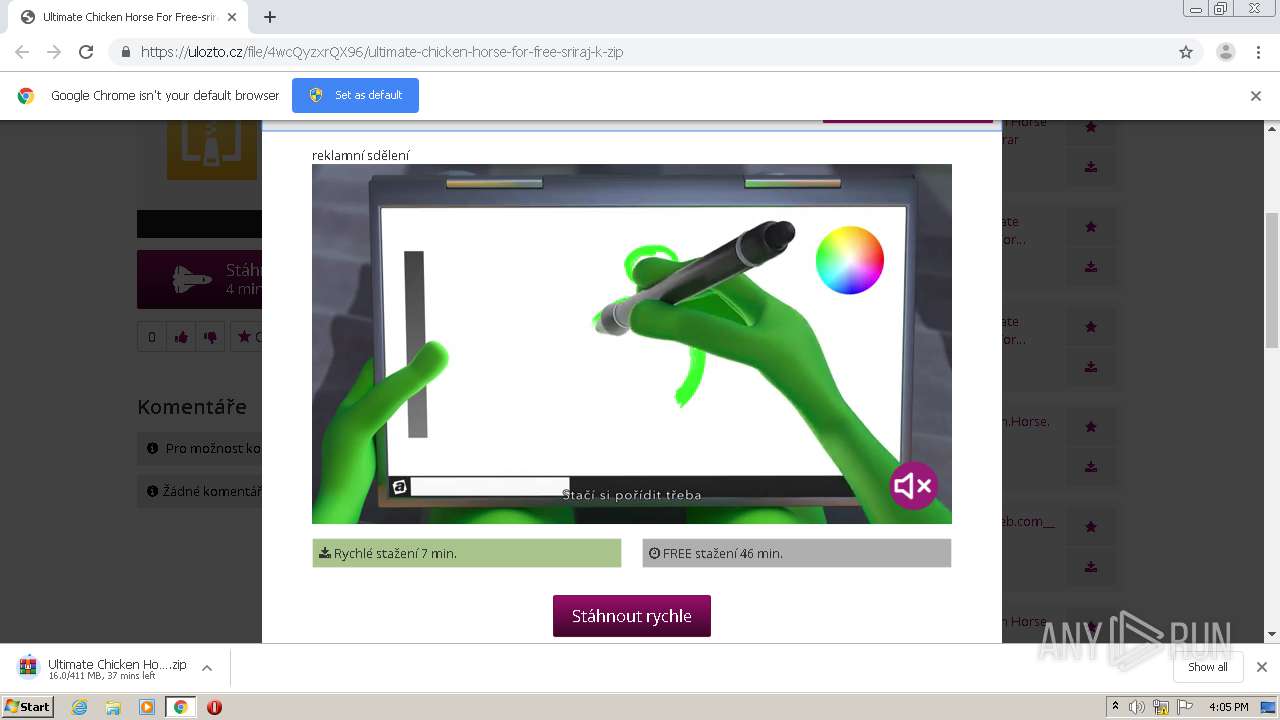Open Windows Media Player from taskbar
The height and width of the screenshot is (720, 1280).
coord(147,707)
